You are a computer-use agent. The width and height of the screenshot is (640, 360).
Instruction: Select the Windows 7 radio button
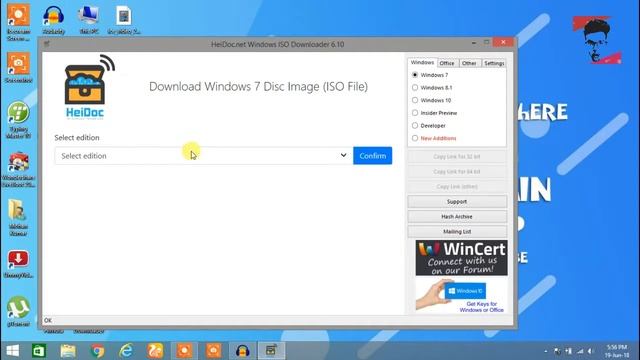pos(415,75)
